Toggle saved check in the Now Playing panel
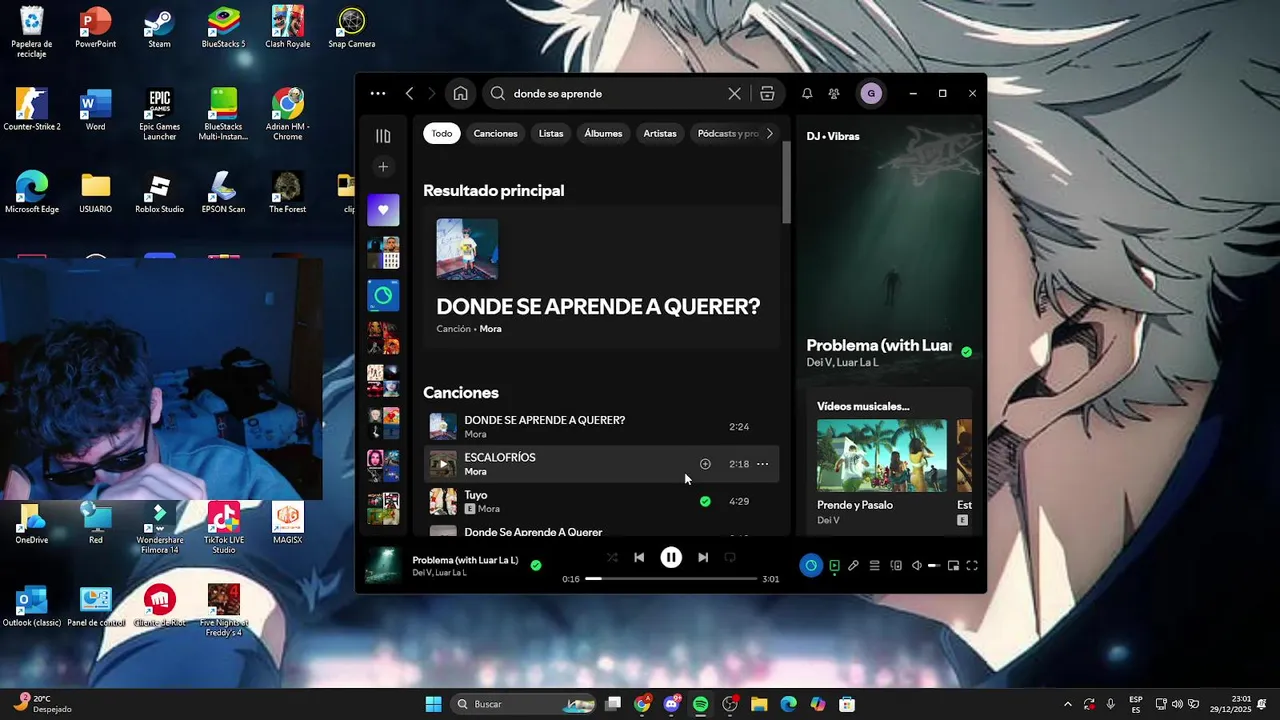This screenshot has height=720, width=1280. click(966, 352)
